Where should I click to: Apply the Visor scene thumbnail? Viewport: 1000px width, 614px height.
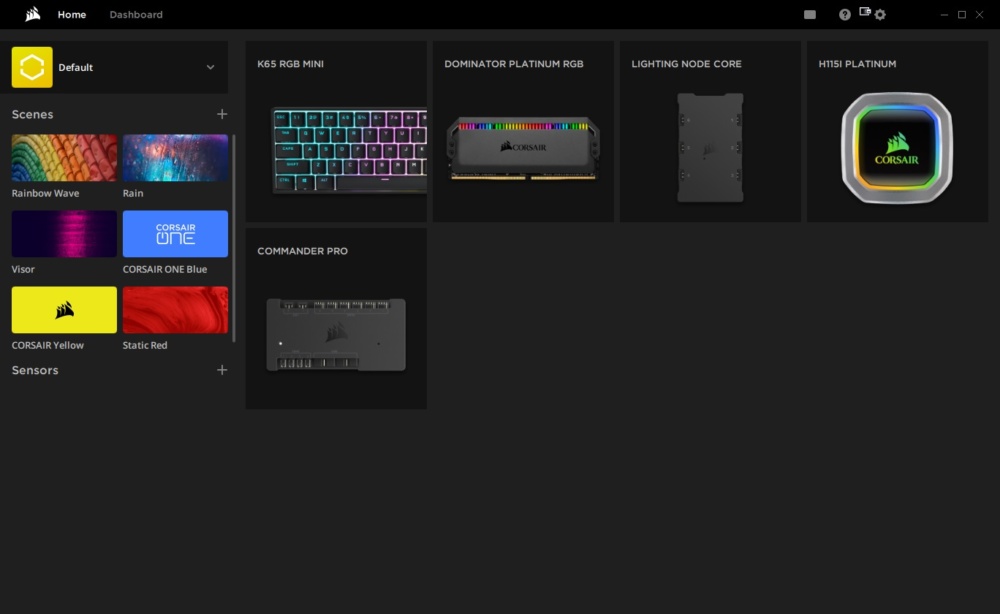click(x=64, y=234)
